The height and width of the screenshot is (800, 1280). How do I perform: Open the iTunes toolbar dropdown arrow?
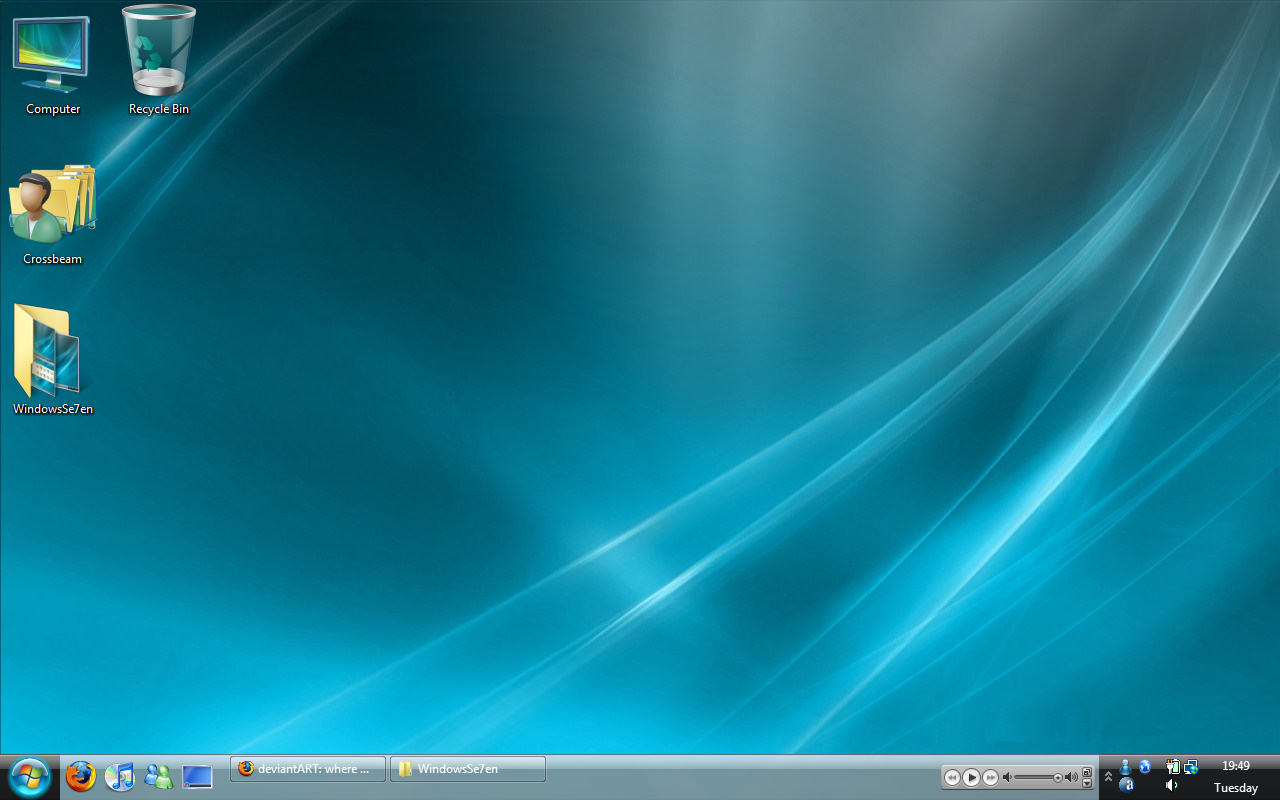1087,783
